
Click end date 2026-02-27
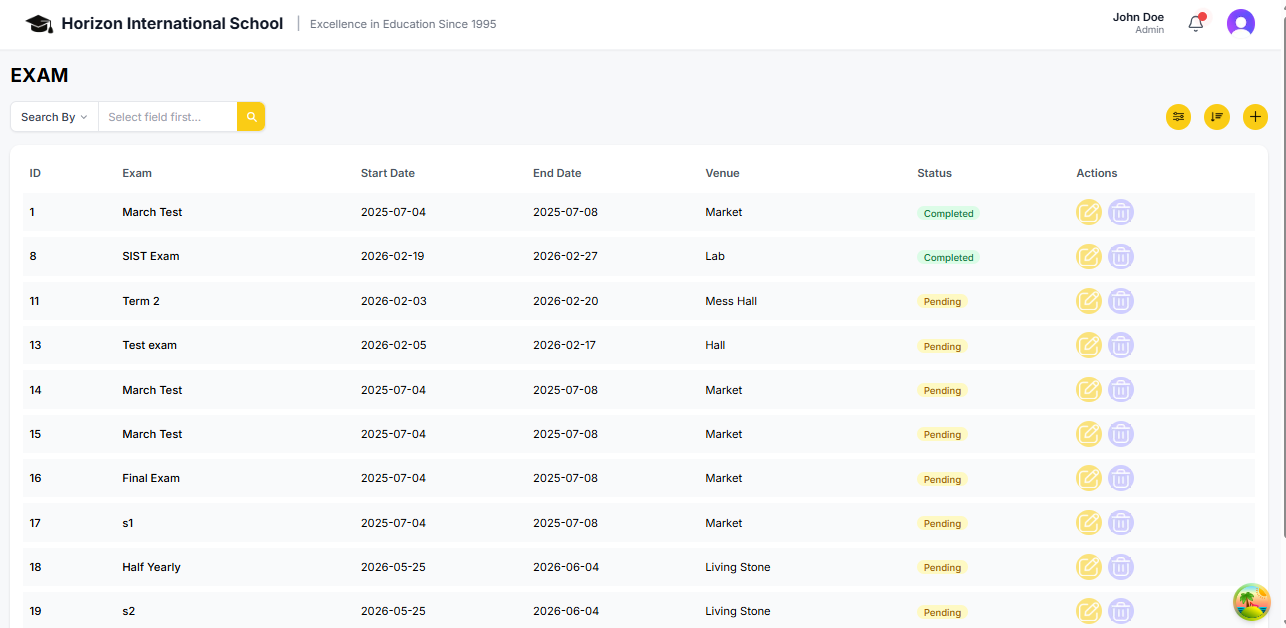[x=565, y=256]
